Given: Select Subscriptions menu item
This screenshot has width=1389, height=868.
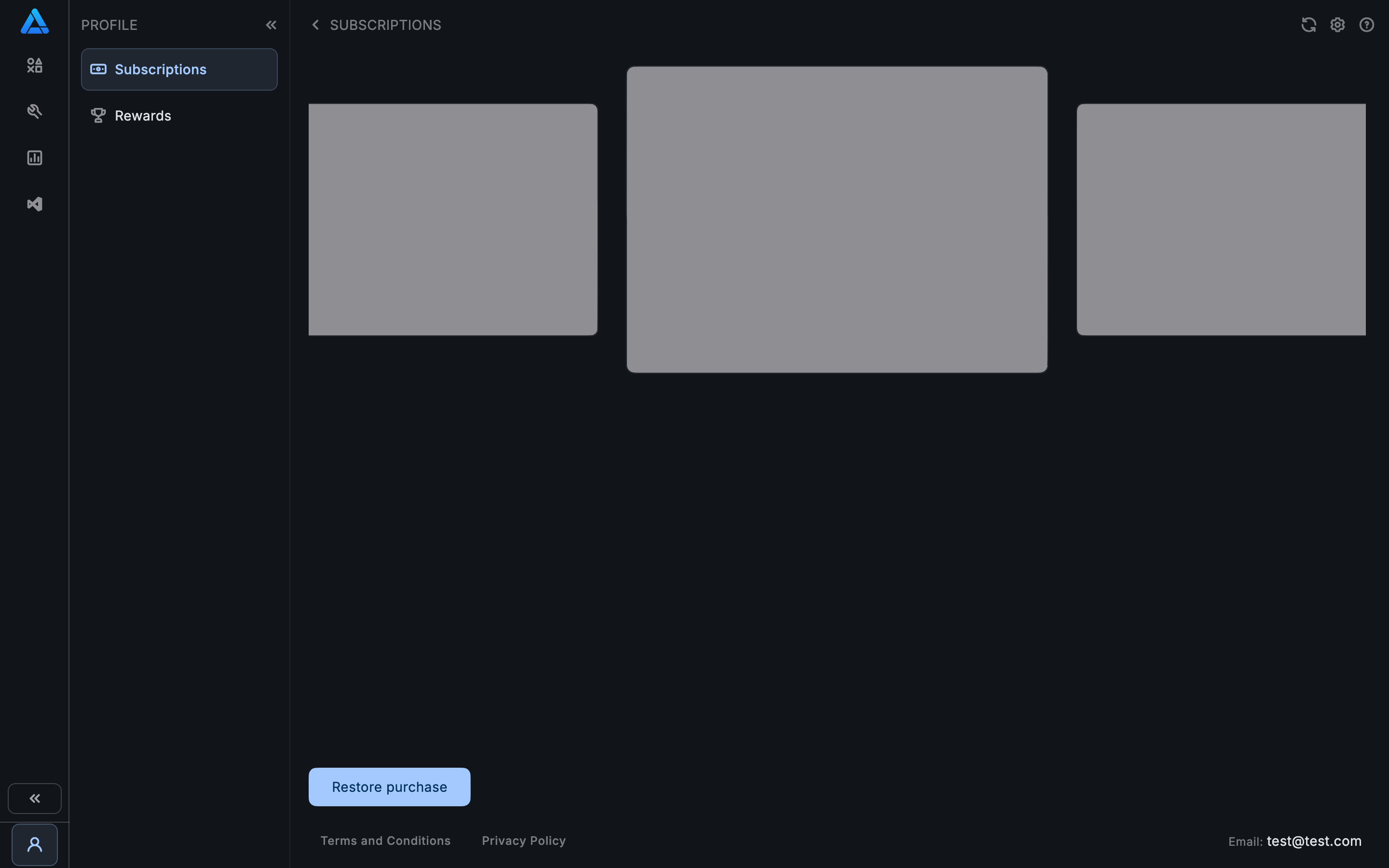Looking at the screenshot, I should (x=179, y=69).
